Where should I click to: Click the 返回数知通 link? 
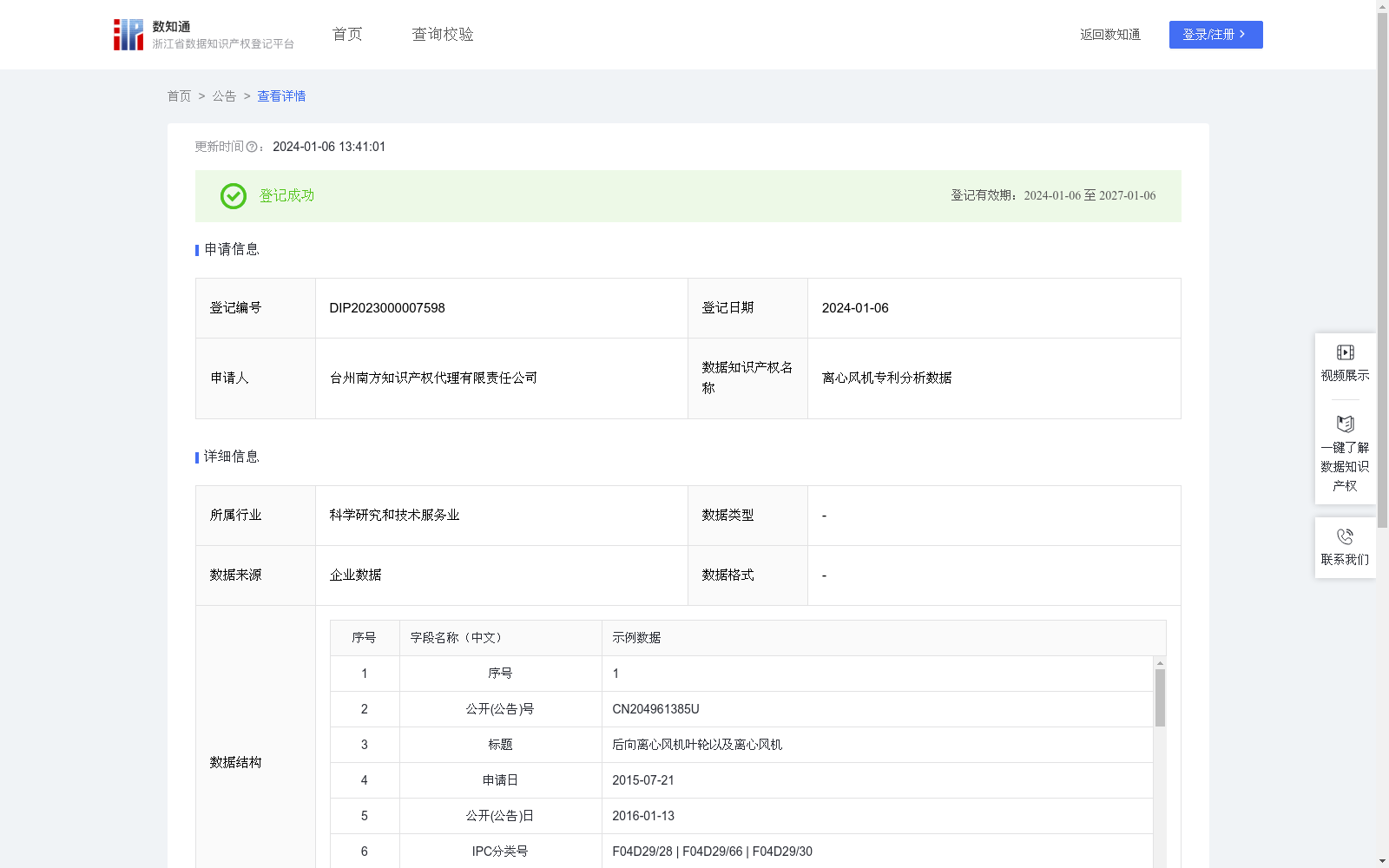[1110, 35]
